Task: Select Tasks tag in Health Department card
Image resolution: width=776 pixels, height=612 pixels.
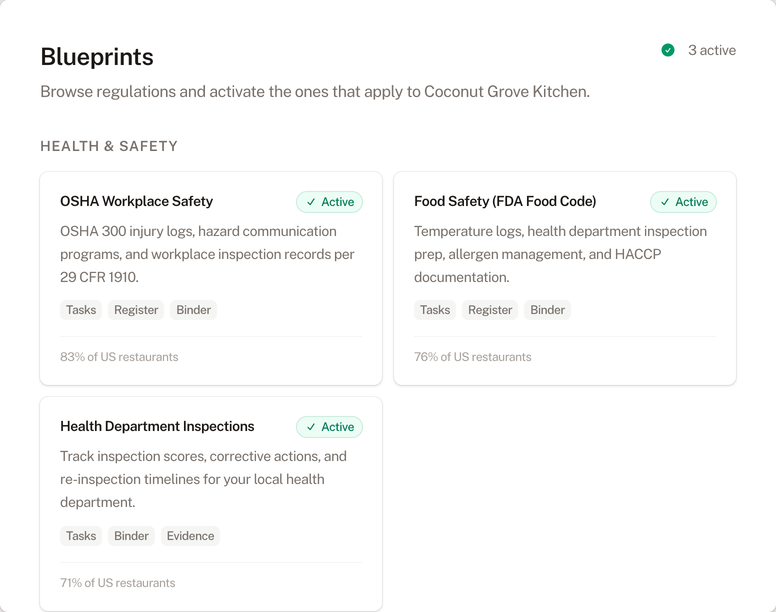Action: pyautogui.click(x=81, y=536)
